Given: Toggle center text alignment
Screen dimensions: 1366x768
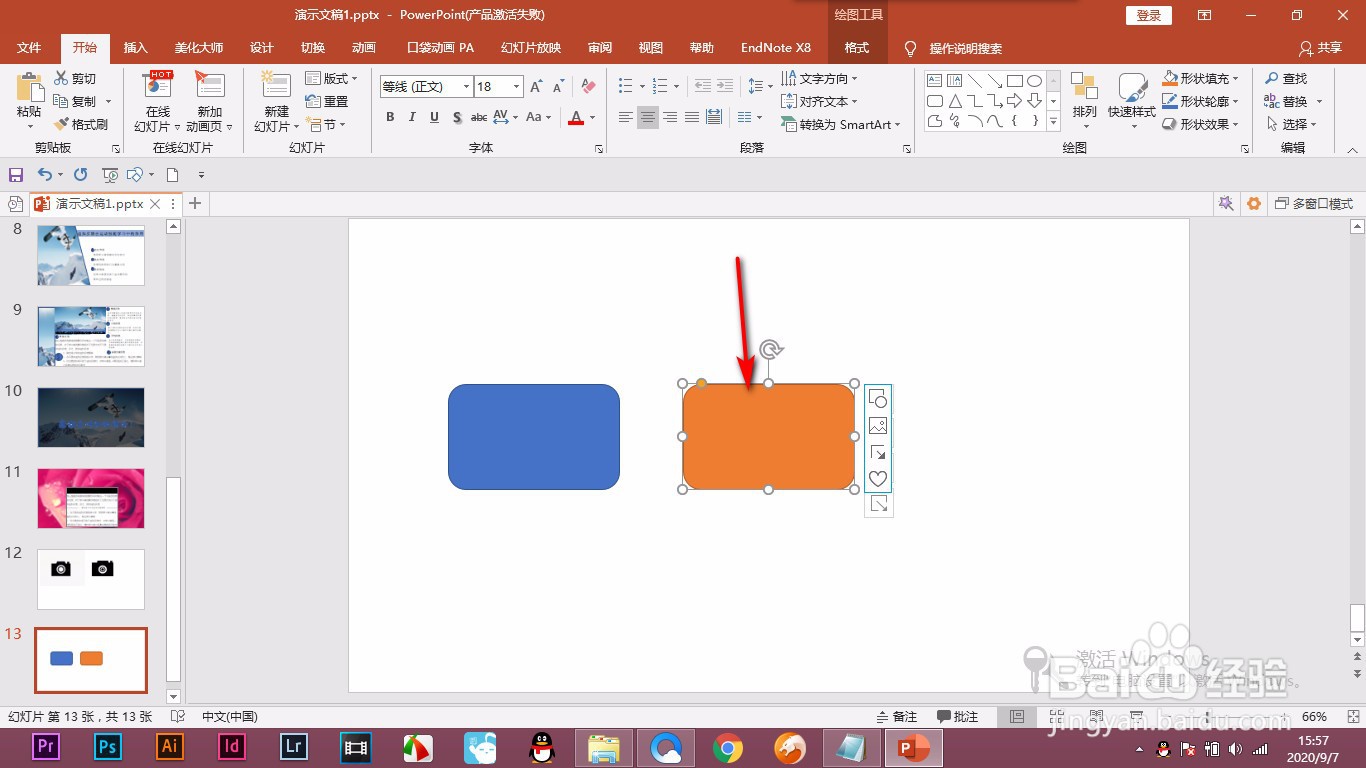Looking at the screenshot, I should pos(648,117).
